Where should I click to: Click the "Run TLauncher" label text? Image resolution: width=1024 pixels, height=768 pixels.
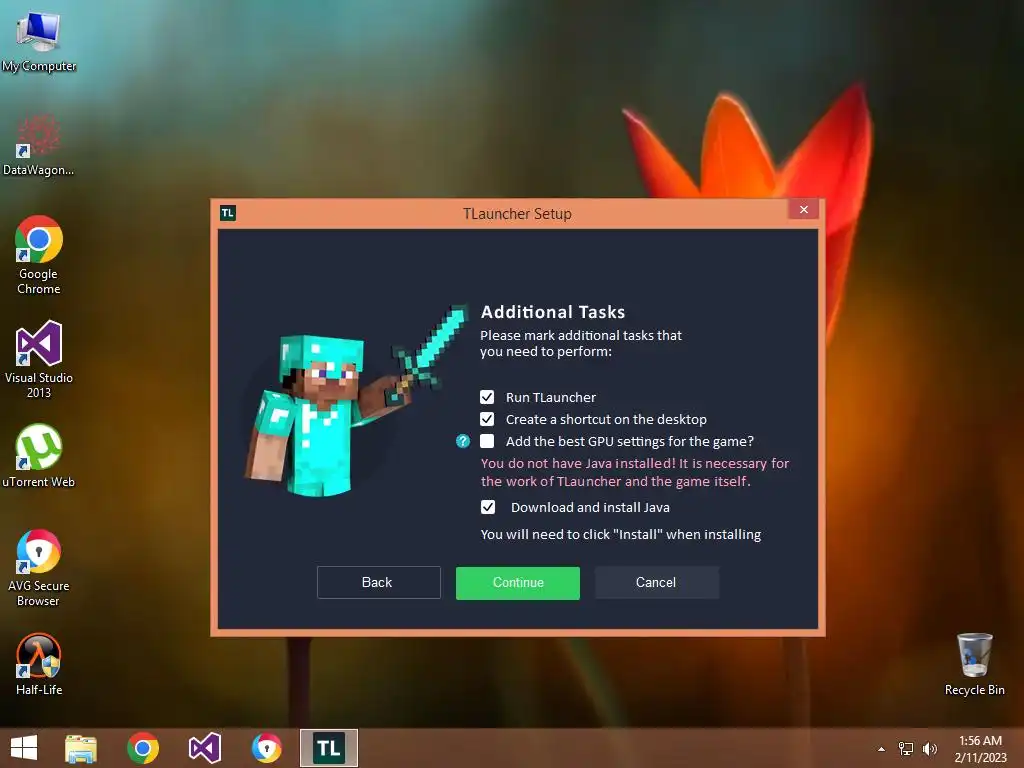(551, 397)
